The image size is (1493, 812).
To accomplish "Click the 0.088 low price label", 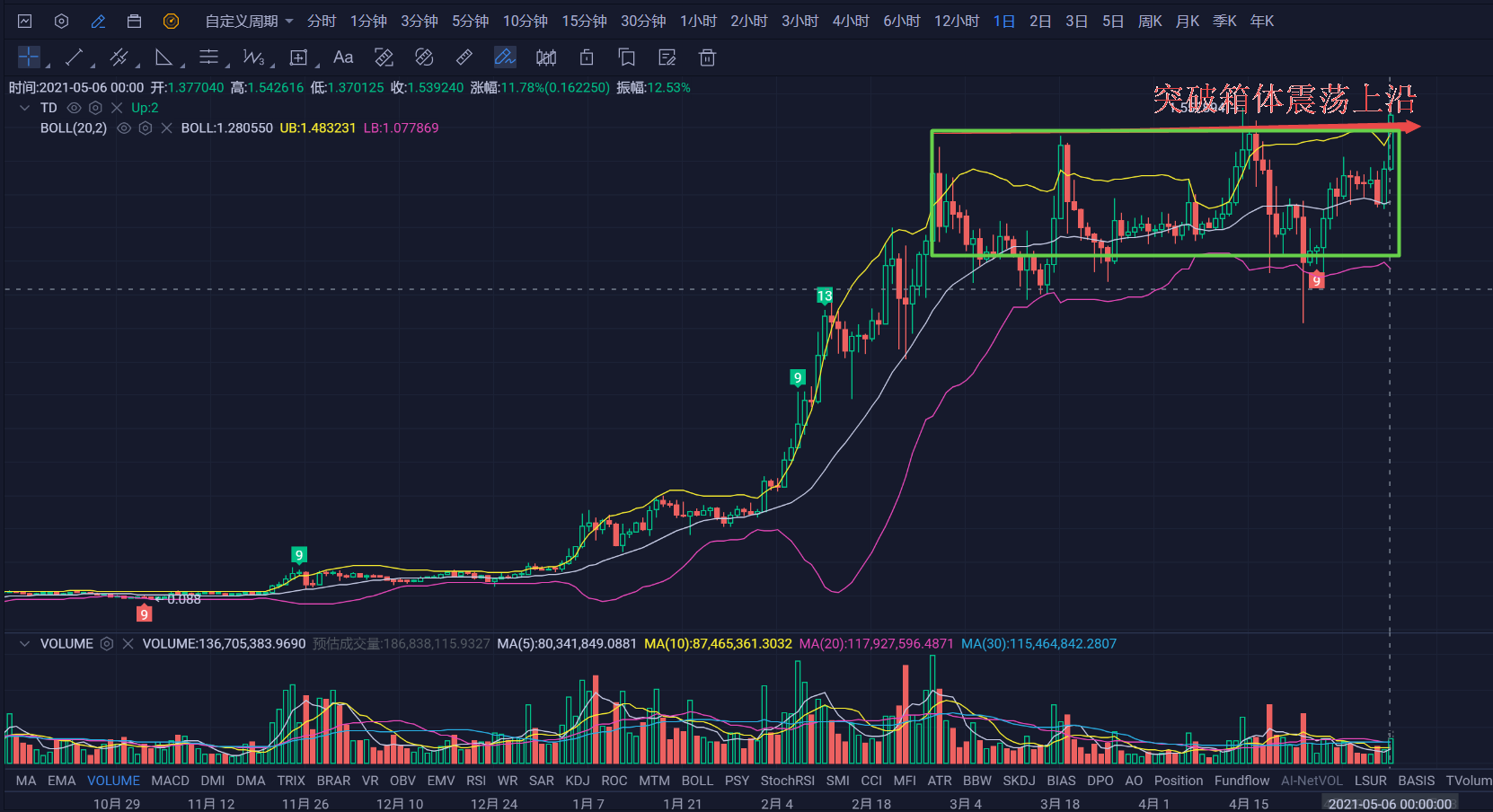I will tap(183, 599).
